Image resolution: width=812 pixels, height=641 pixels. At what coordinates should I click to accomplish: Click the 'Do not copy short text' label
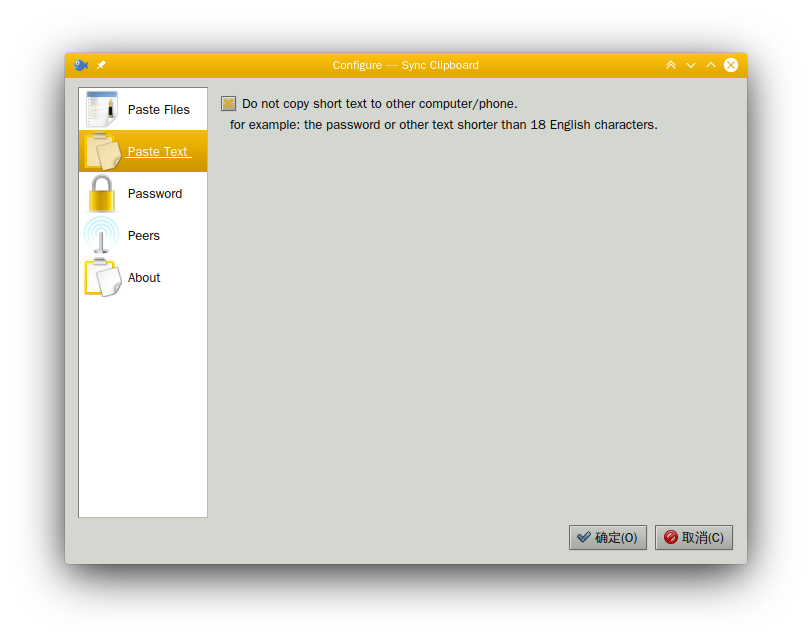(x=379, y=104)
